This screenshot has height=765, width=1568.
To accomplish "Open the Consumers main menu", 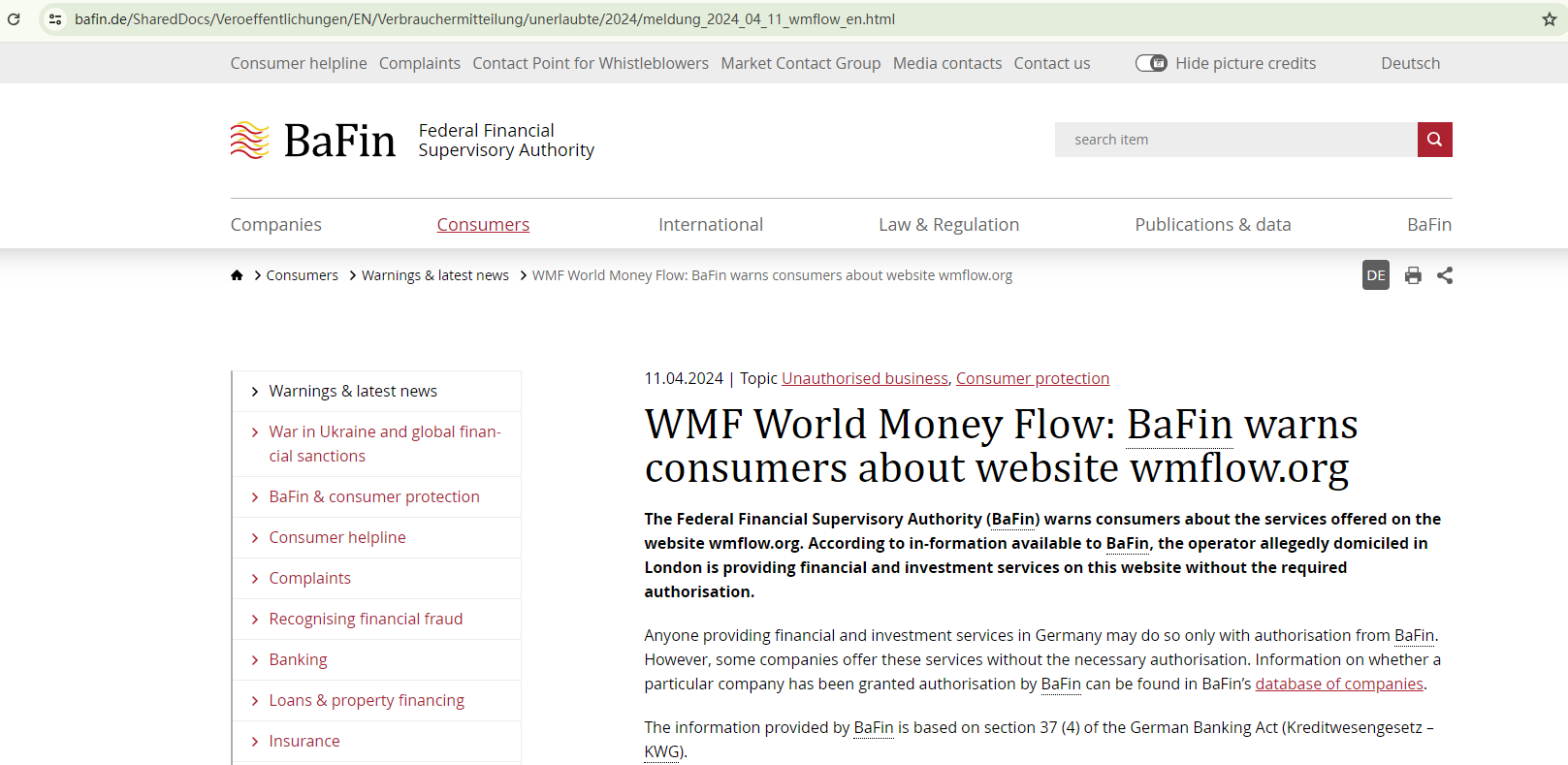I will click(x=483, y=225).
